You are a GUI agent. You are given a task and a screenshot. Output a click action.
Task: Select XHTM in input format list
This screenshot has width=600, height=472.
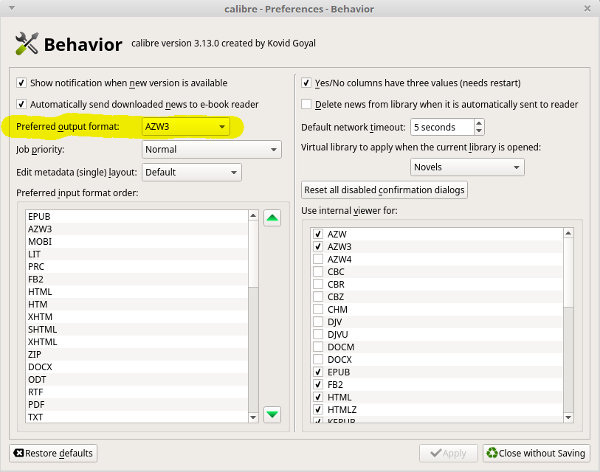point(137,317)
